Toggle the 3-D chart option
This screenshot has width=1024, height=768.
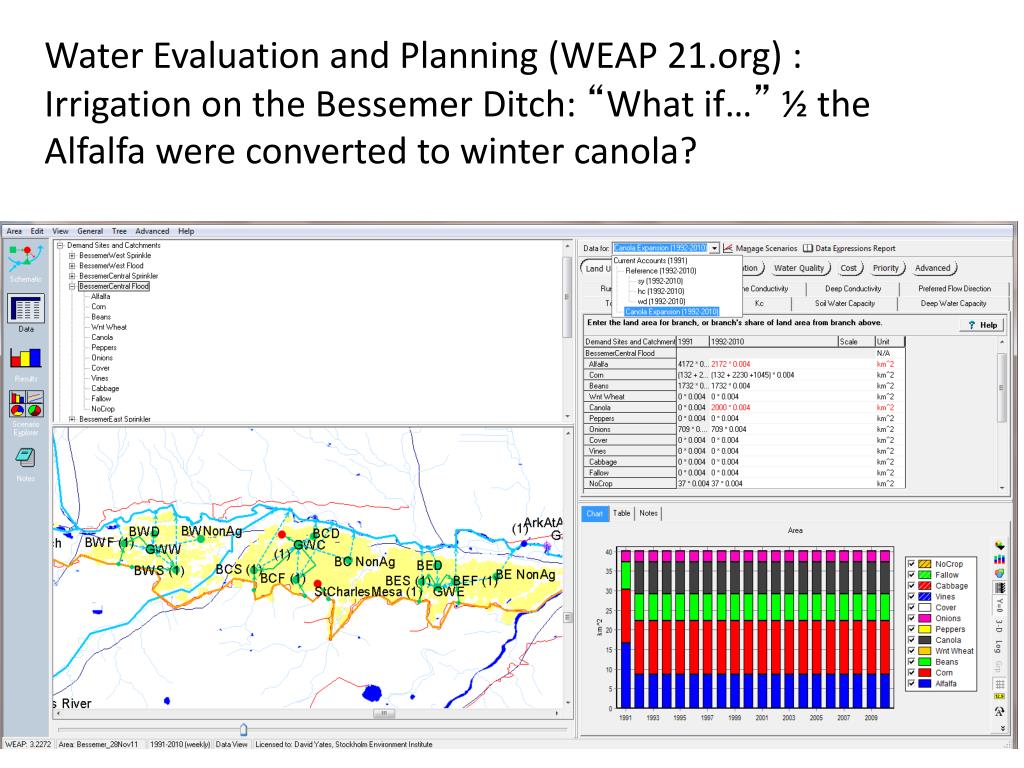pyautogui.click(x=999, y=626)
